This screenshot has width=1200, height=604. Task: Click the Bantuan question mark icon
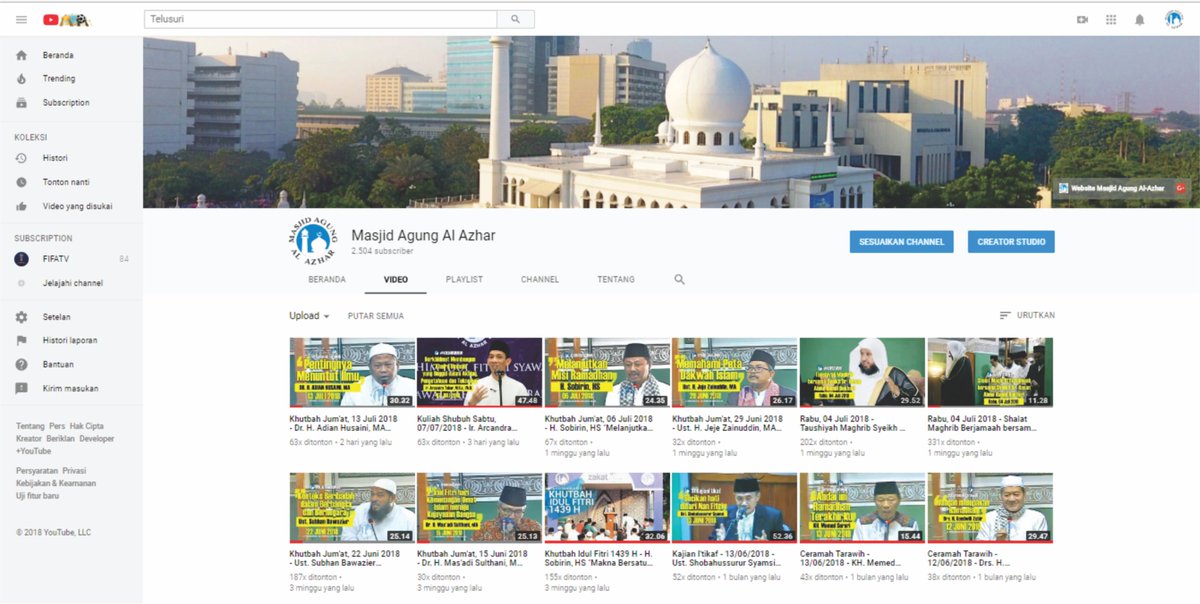tap(21, 364)
